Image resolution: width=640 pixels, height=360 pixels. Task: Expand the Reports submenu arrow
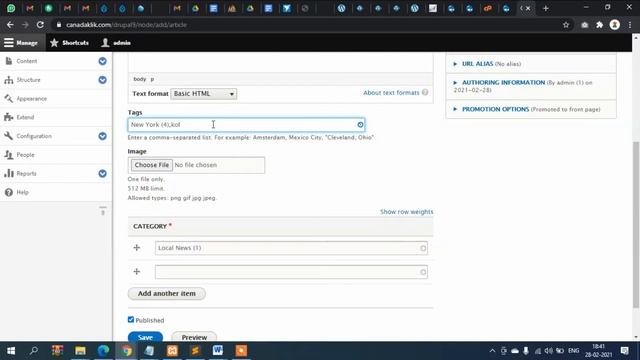102,173
